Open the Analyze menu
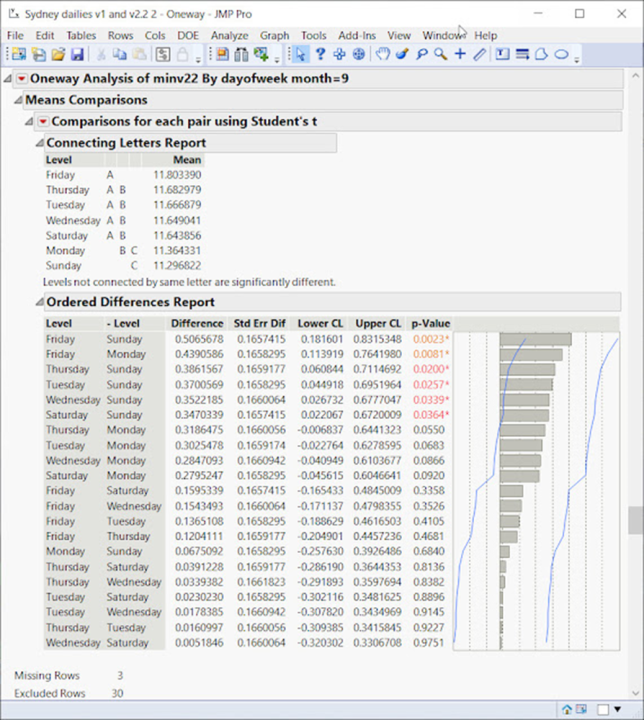This screenshot has width=644, height=720. pyautogui.click(x=229, y=35)
